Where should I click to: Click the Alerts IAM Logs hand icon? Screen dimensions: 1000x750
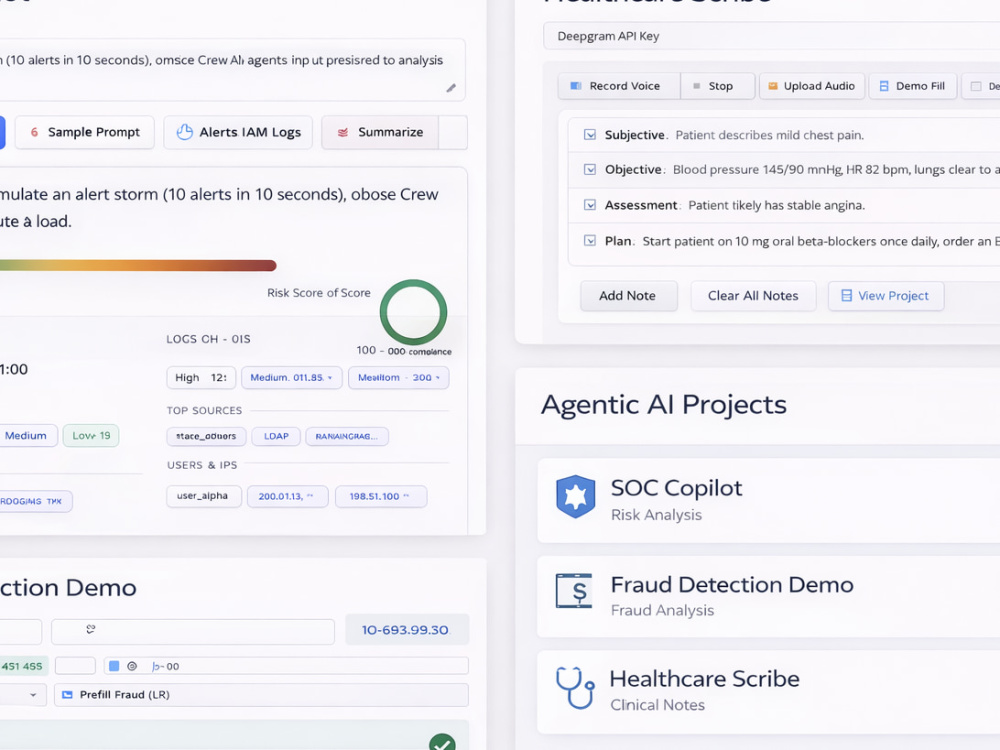[x=184, y=131]
